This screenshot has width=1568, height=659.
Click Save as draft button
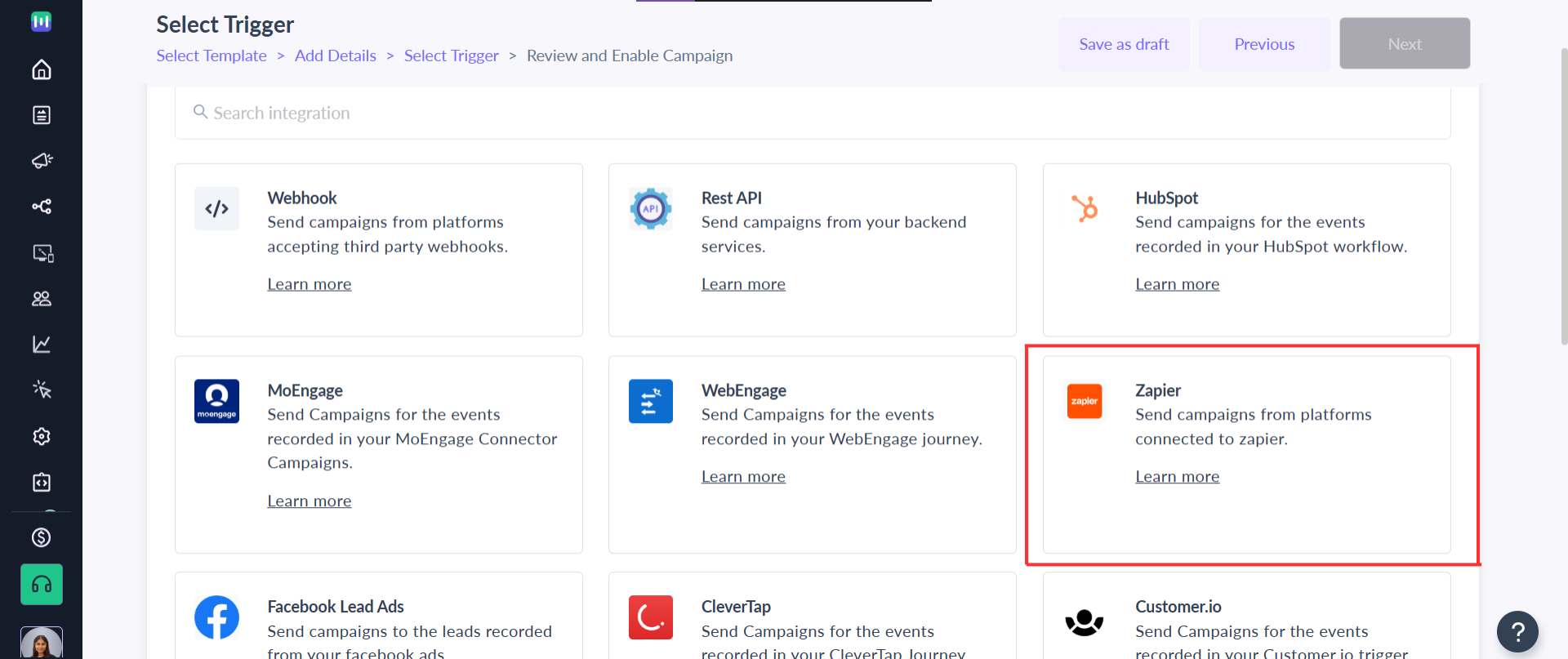(1124, 44)
